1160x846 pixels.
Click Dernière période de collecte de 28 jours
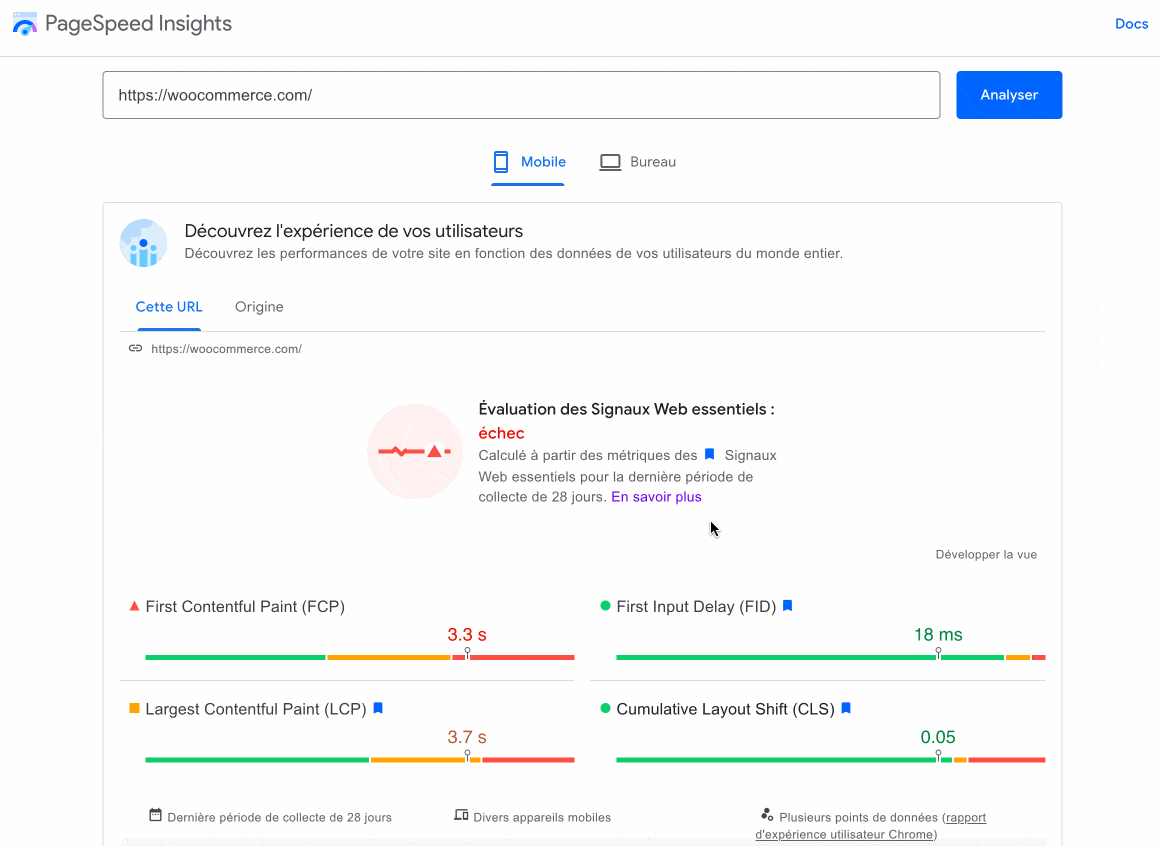tap(280, 817)
